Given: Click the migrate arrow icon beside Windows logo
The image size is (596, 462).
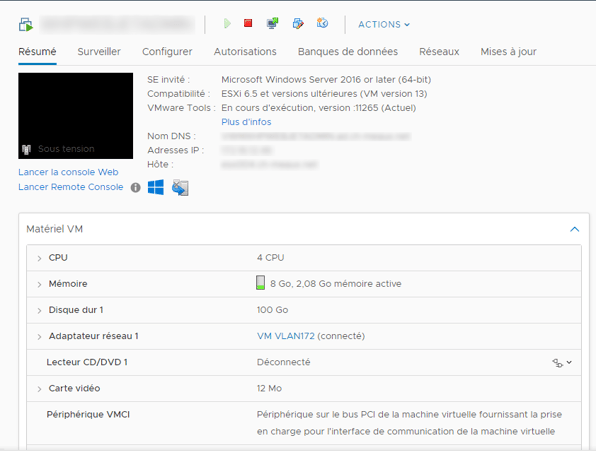Looking at the screenshot, I should pos(180,187).
